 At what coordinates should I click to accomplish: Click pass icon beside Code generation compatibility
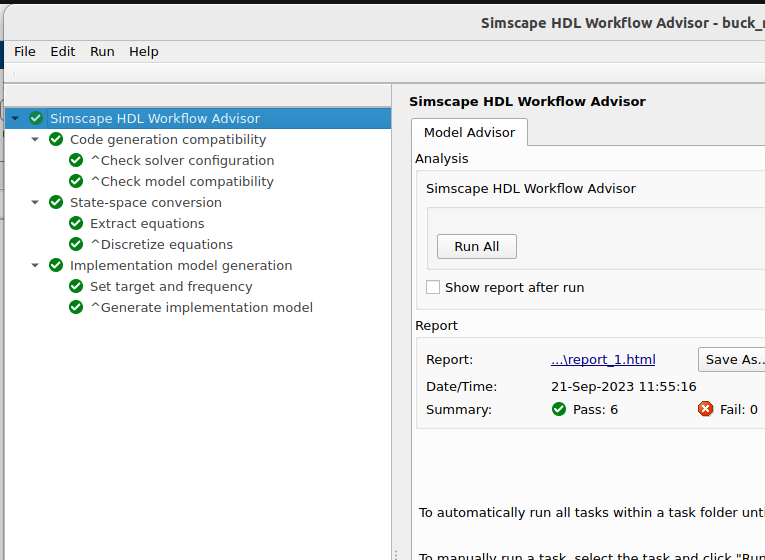pyautogui.click(x=56, y=139)
